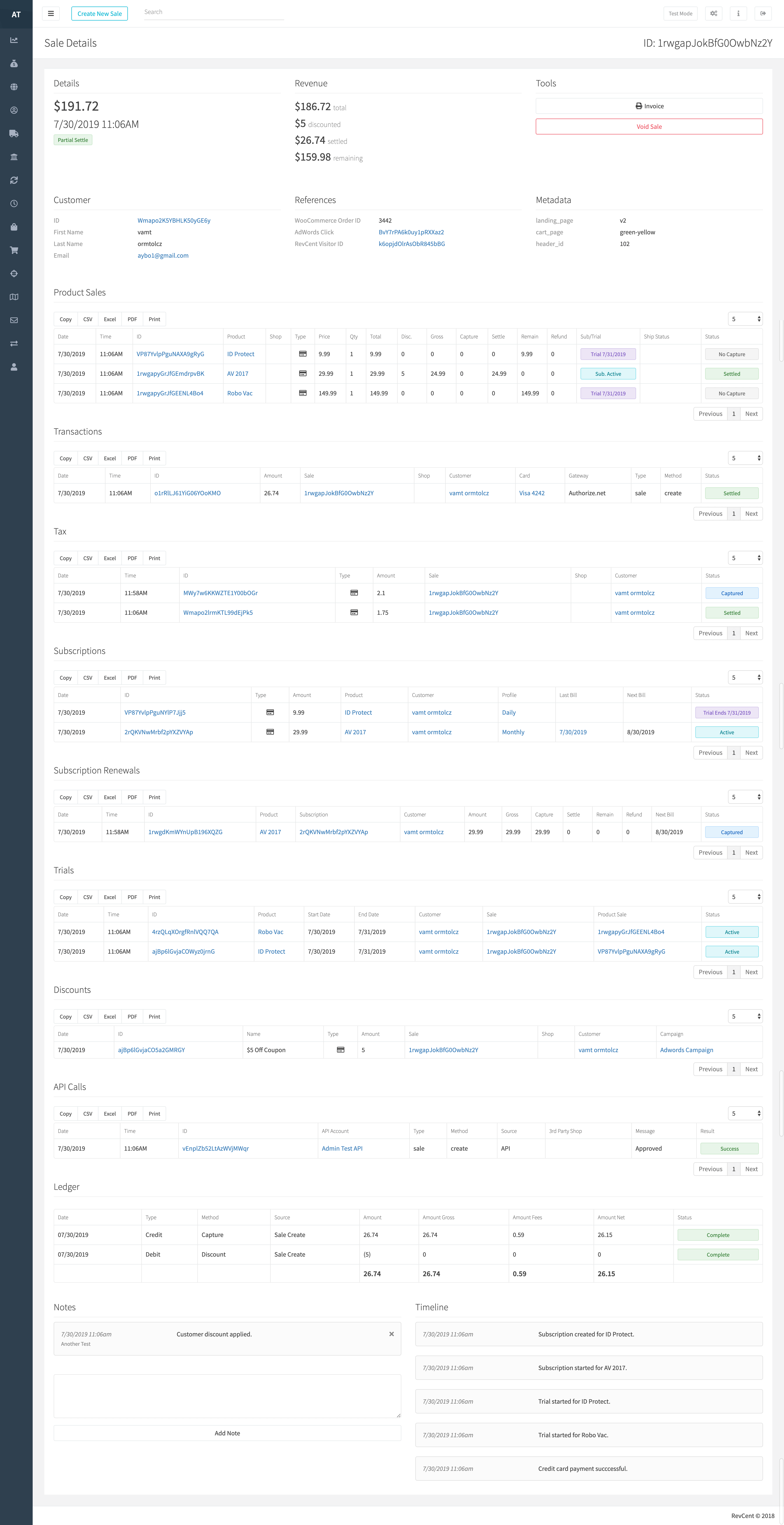Viewport: 784px width, 1525px height.
Task: Remove the Customer discount applied note
Action: click(x=391, y=1334)
